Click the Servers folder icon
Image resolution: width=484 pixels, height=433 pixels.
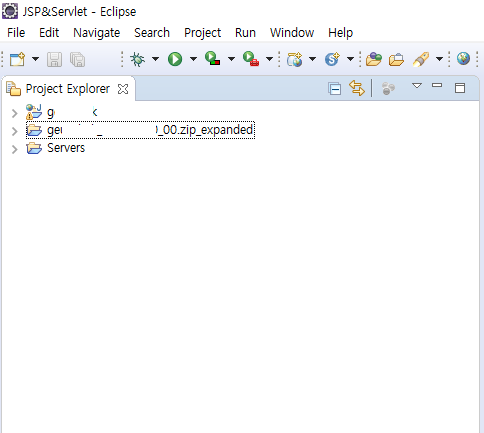pyautogui.click(x=34, y=148)
